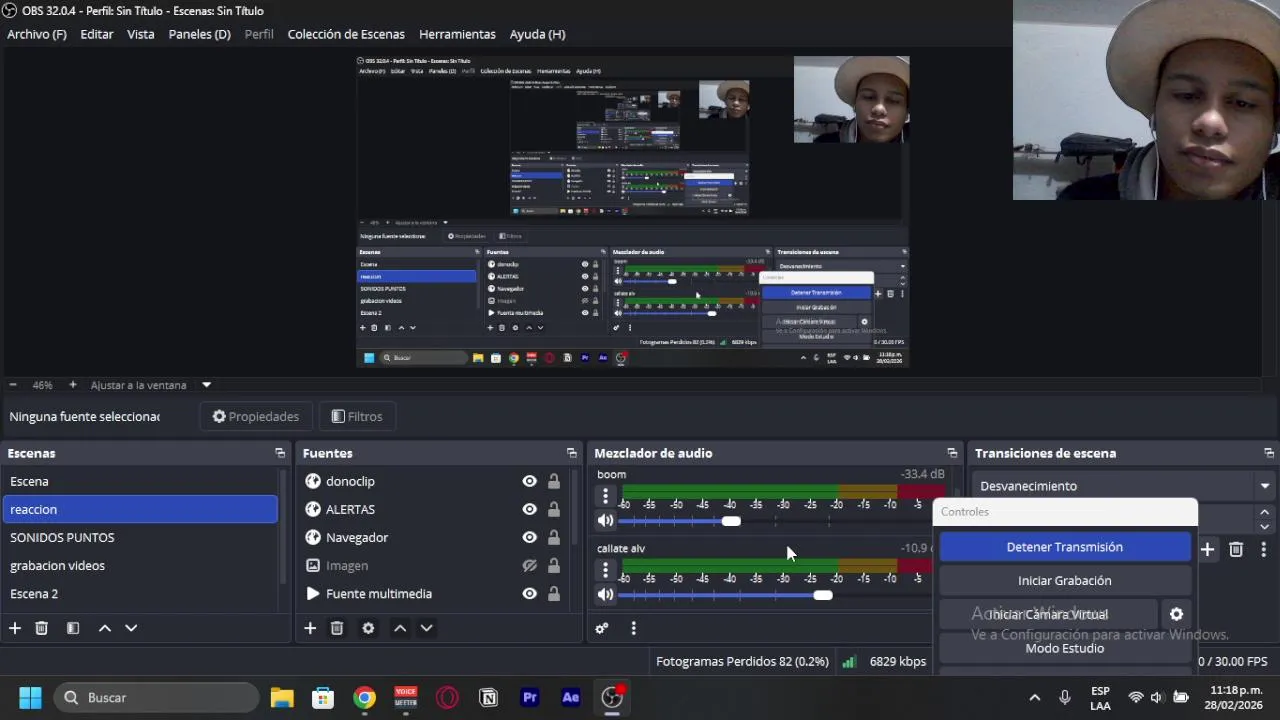Open transition properties three dots

coord(1264,549)
